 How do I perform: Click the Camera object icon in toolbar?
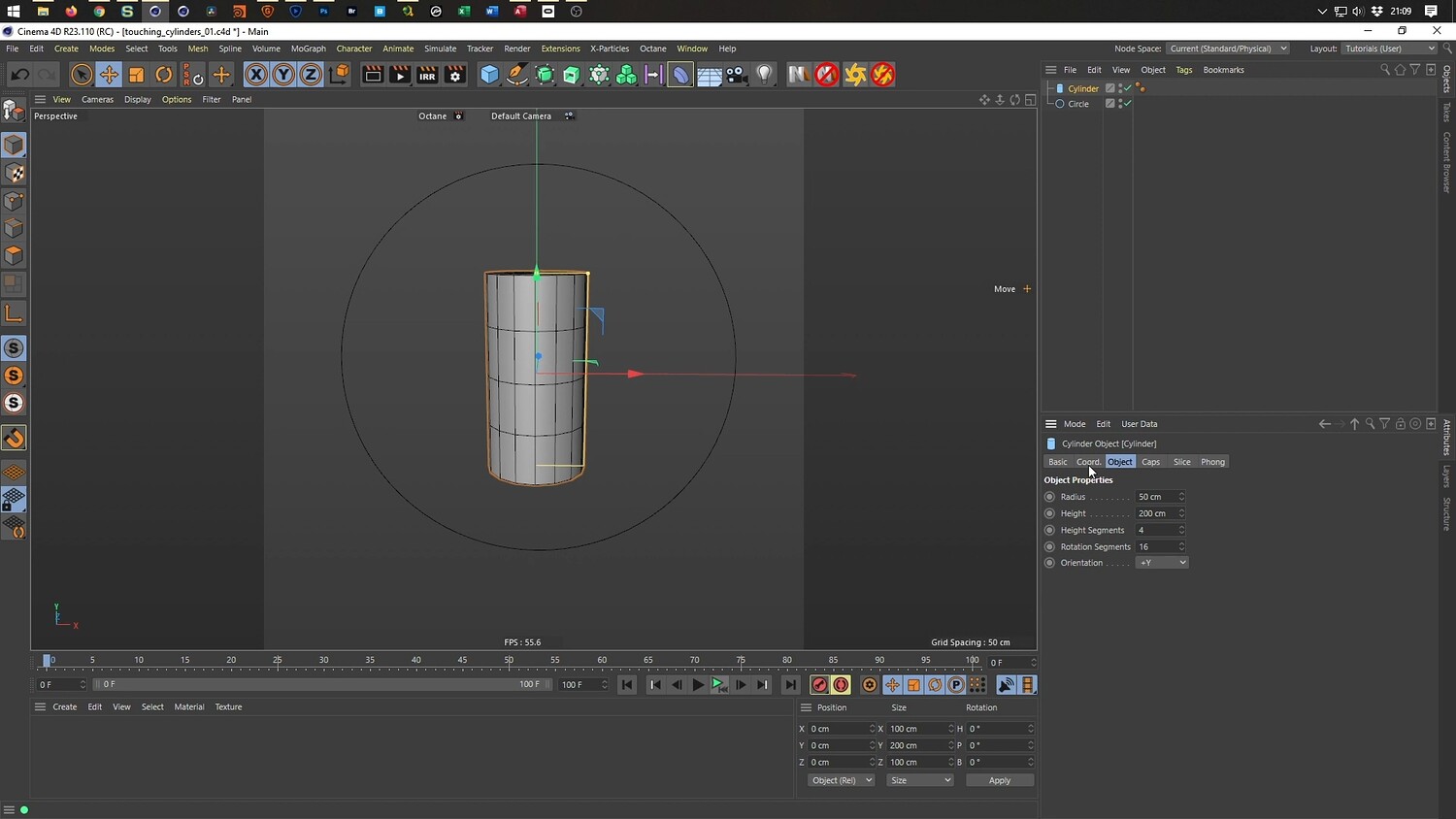(737, 75)
